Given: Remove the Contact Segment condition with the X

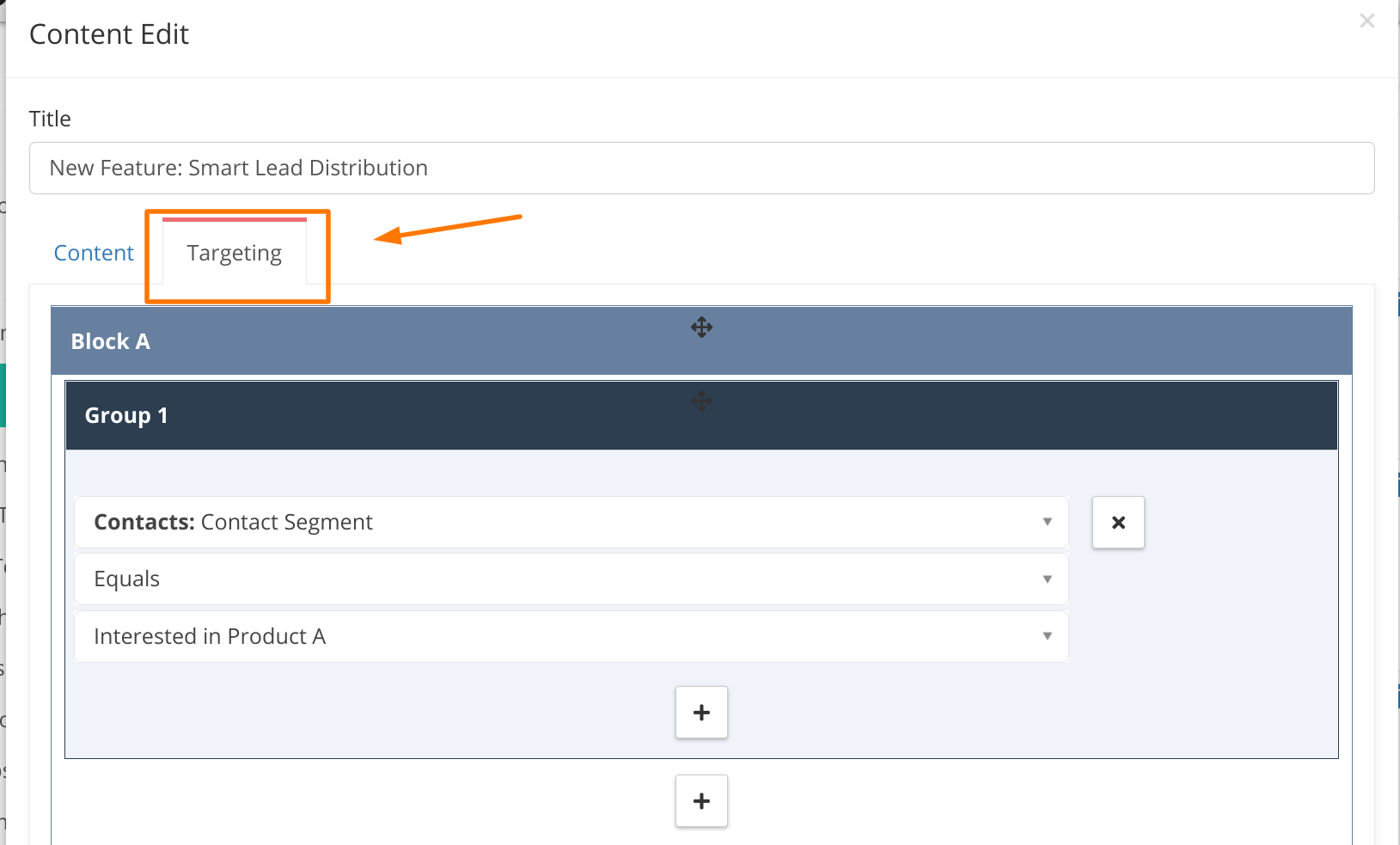Looking at the screenshot, I should [1118, 522].
